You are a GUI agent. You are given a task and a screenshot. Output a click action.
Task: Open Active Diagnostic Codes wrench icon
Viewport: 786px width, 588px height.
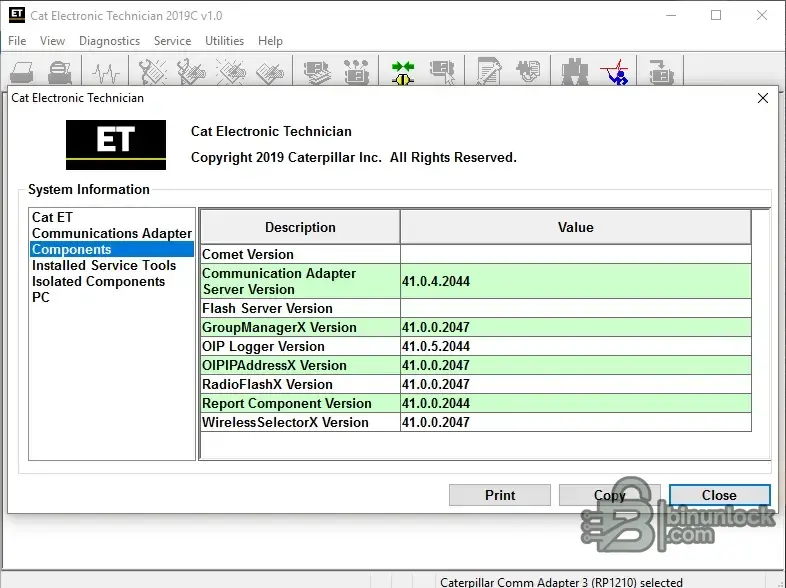pos(152,72)
